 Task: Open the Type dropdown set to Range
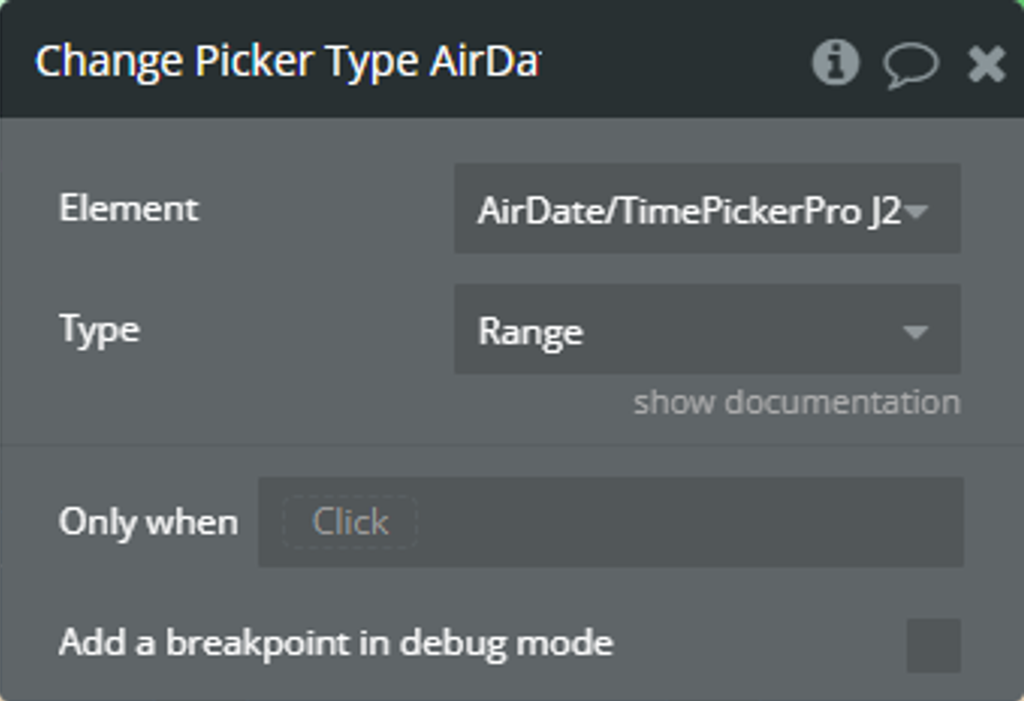[x=707, y=329]
